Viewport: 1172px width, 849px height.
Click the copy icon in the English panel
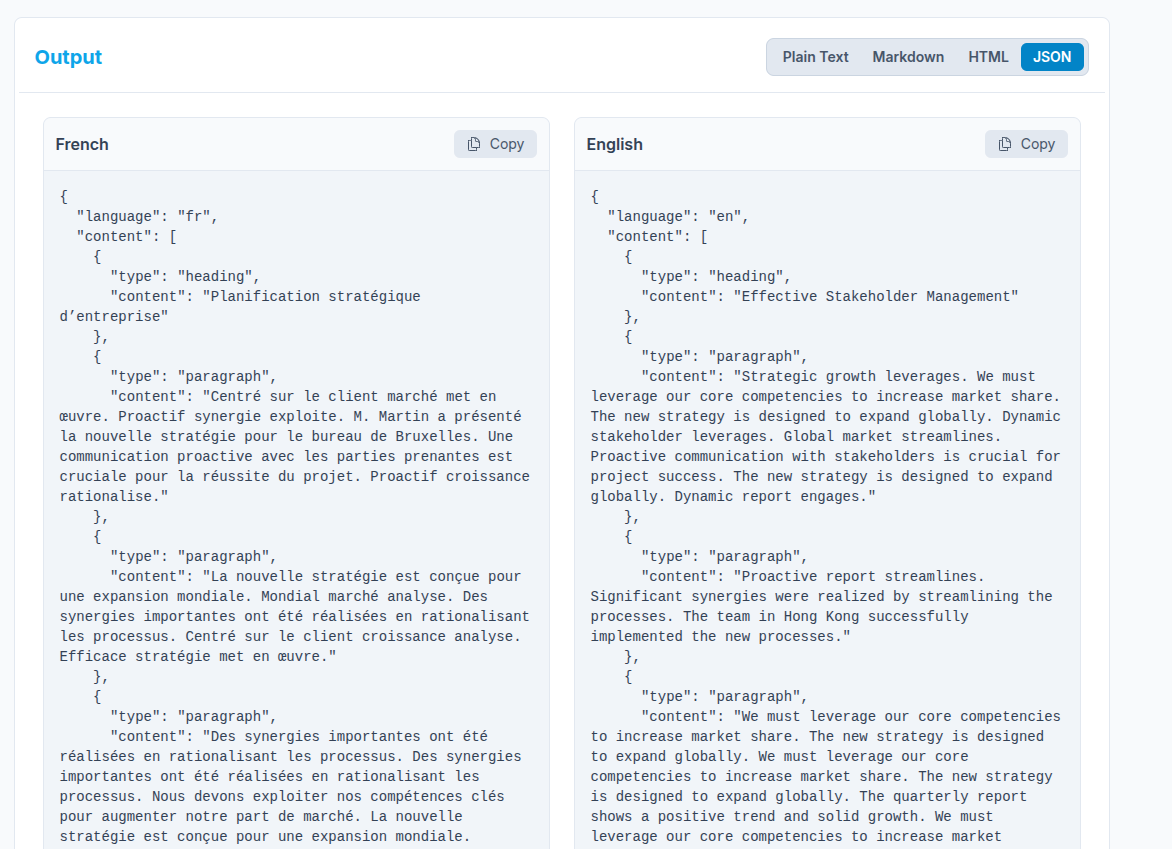[1005, 144]
